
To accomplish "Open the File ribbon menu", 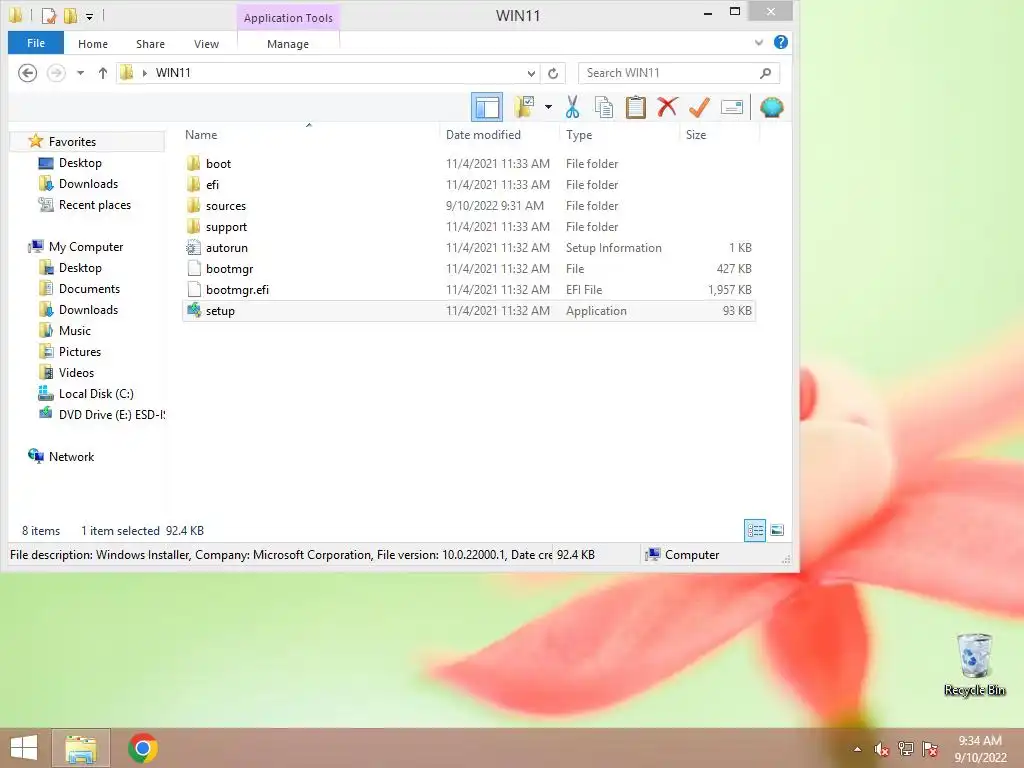I will tap(36, 43).
